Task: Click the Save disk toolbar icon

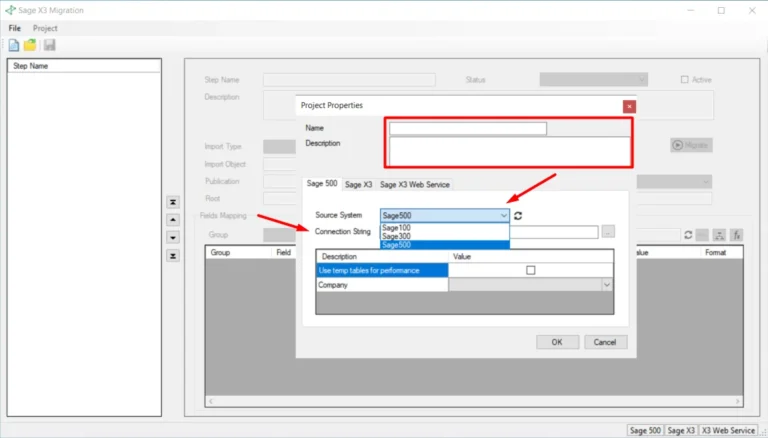Action: (x=49, y=45)
